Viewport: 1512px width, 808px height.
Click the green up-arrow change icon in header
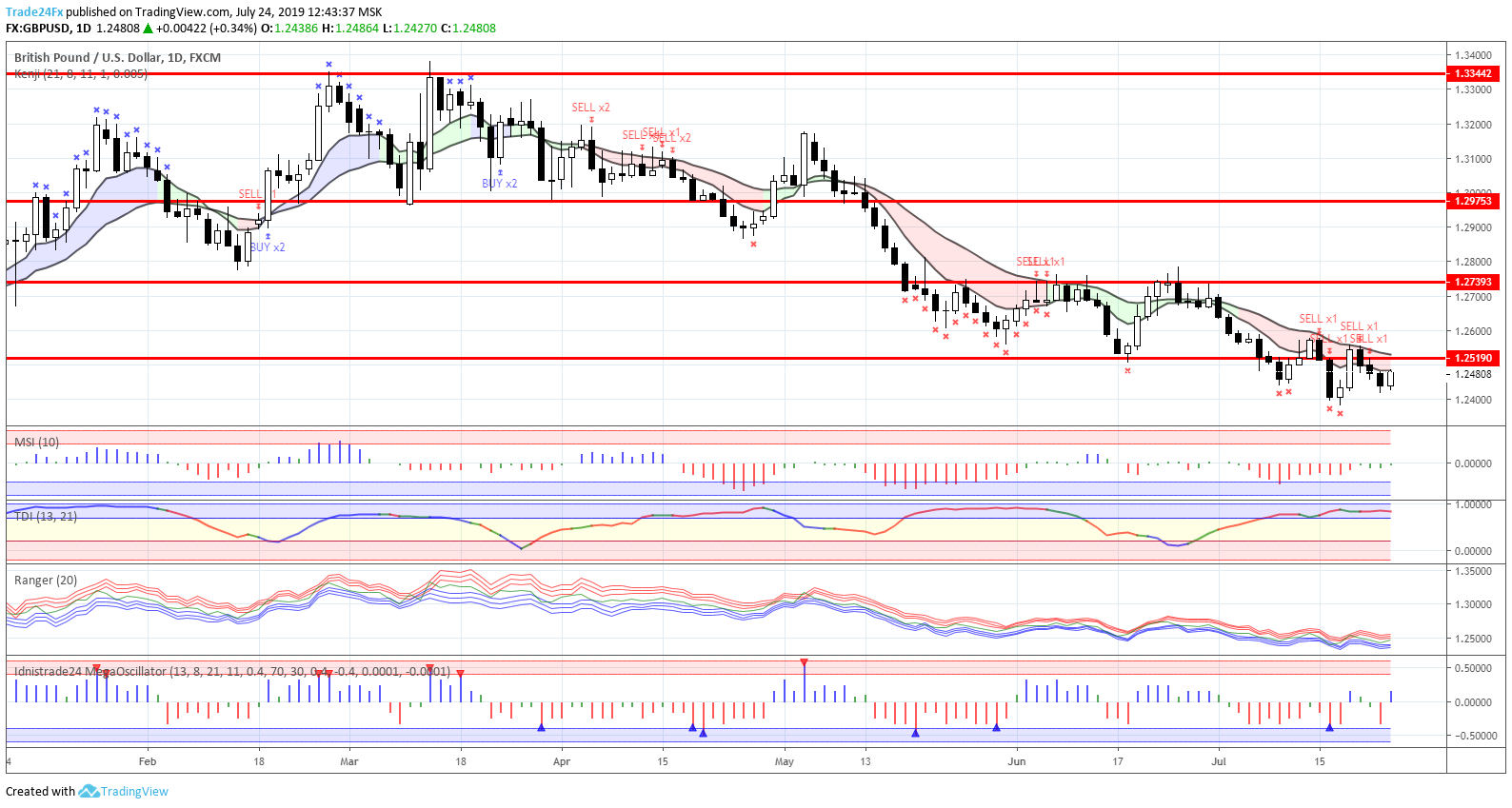pyautogui.click(x=148, y=29)
